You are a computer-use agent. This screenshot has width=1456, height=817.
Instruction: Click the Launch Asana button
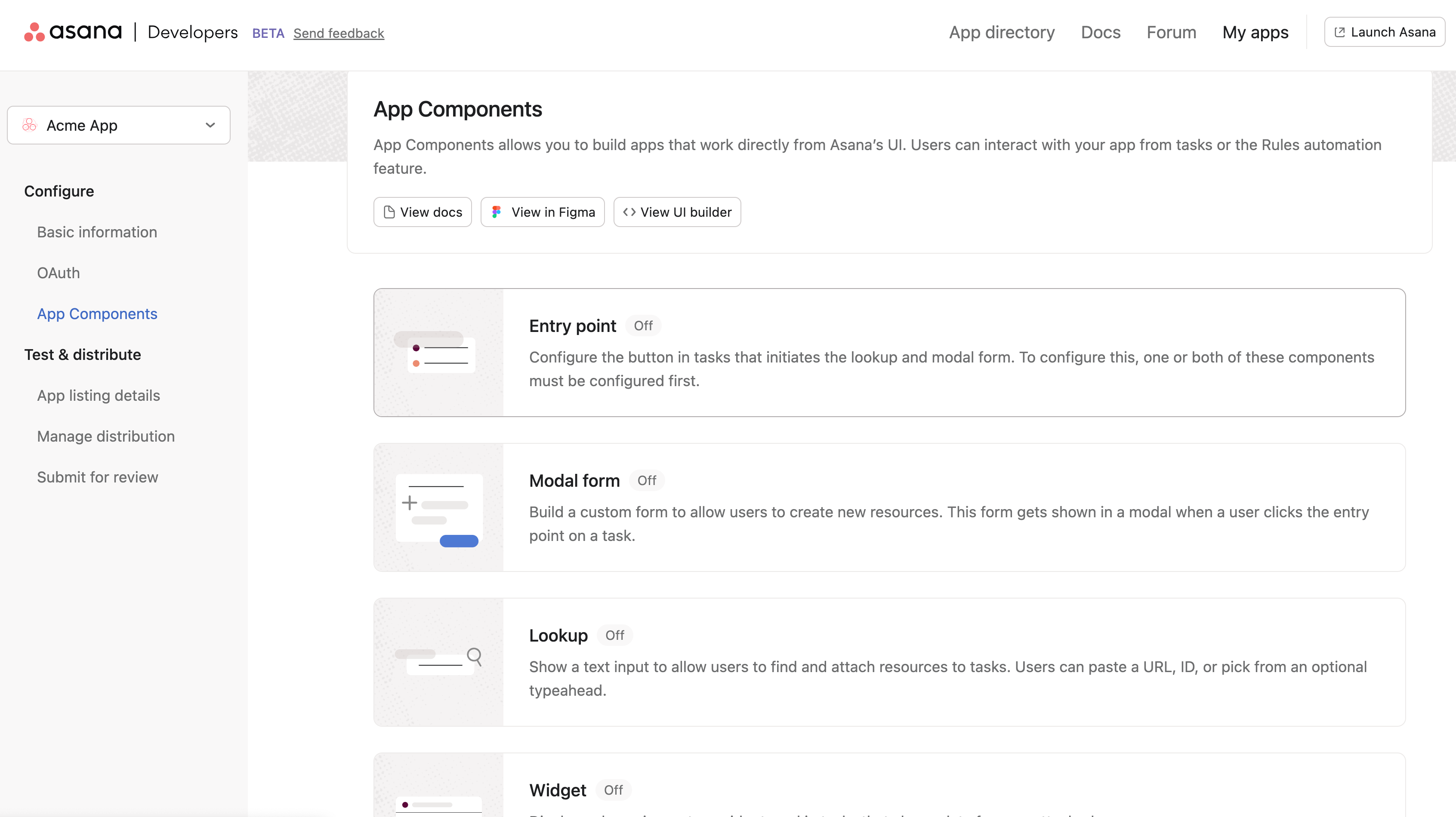click(x=1384, y=32)
